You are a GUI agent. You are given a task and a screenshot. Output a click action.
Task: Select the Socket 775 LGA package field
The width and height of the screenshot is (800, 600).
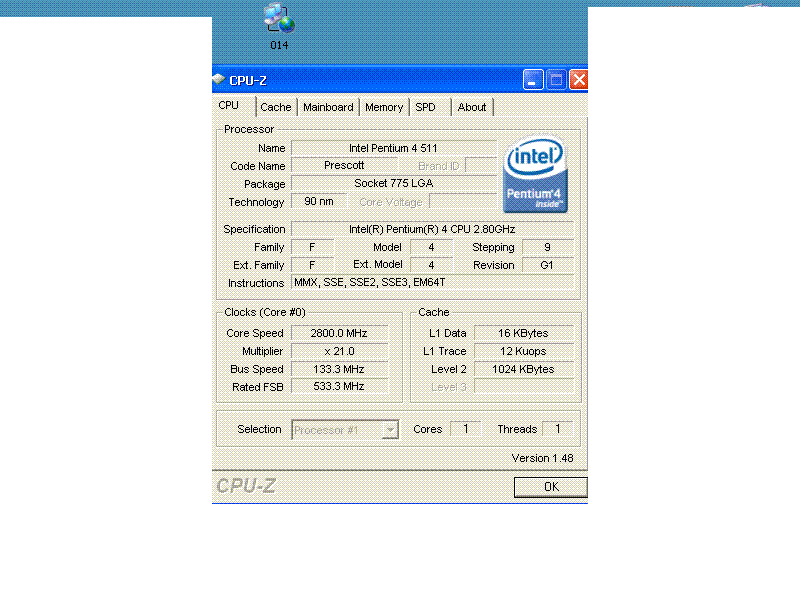coord(393,184)
